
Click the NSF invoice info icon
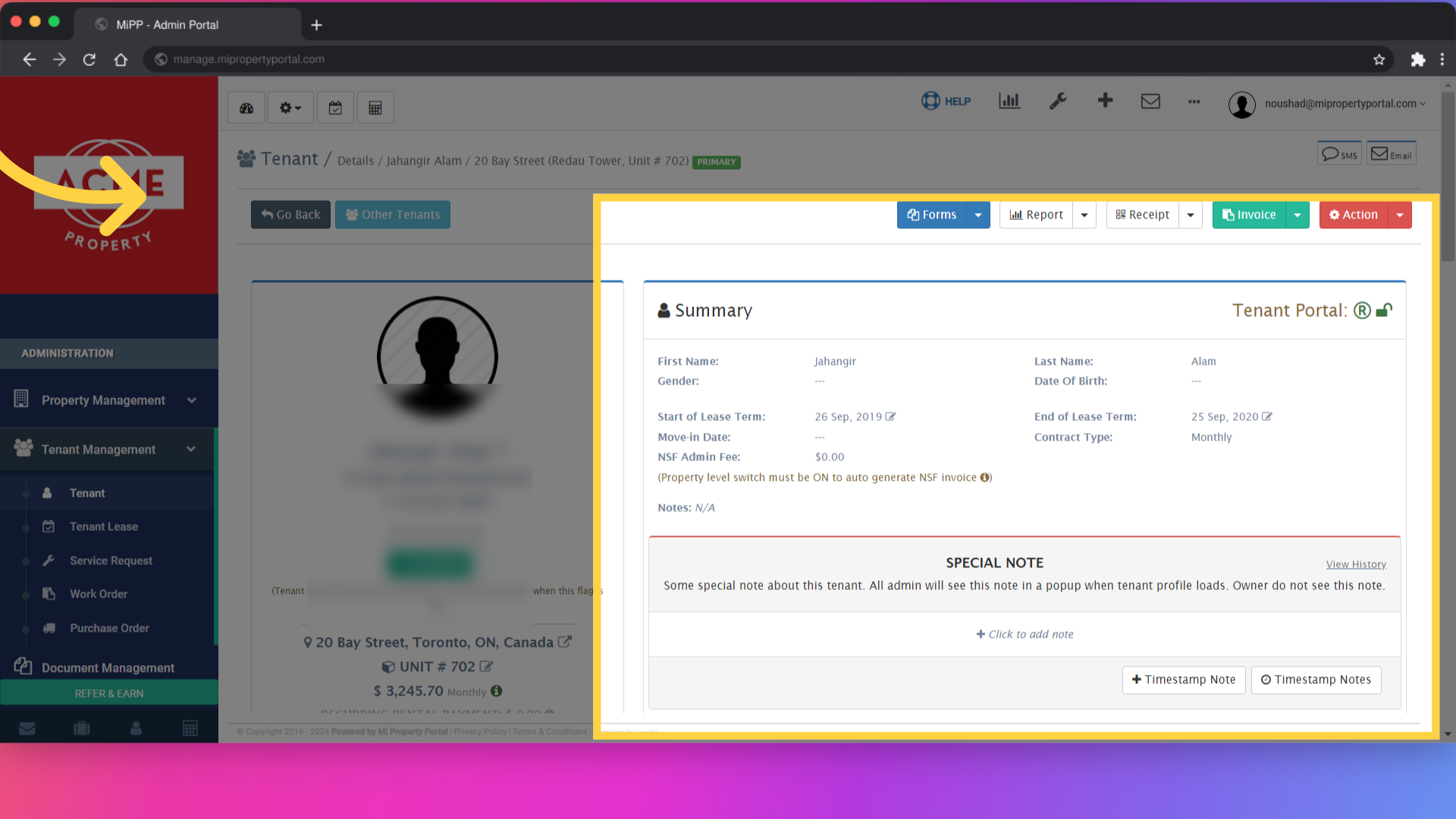[x=984, y=477]
